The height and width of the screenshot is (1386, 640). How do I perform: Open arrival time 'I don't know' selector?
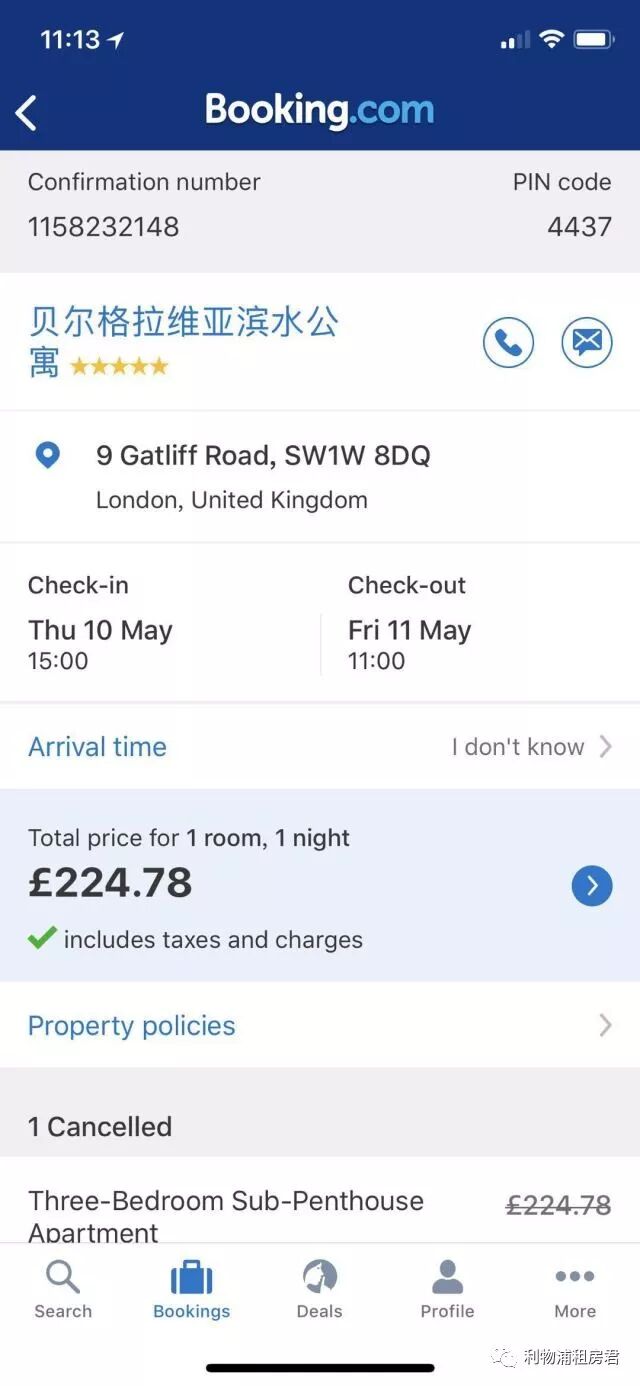pyautogui.click(x=531, y=746)
